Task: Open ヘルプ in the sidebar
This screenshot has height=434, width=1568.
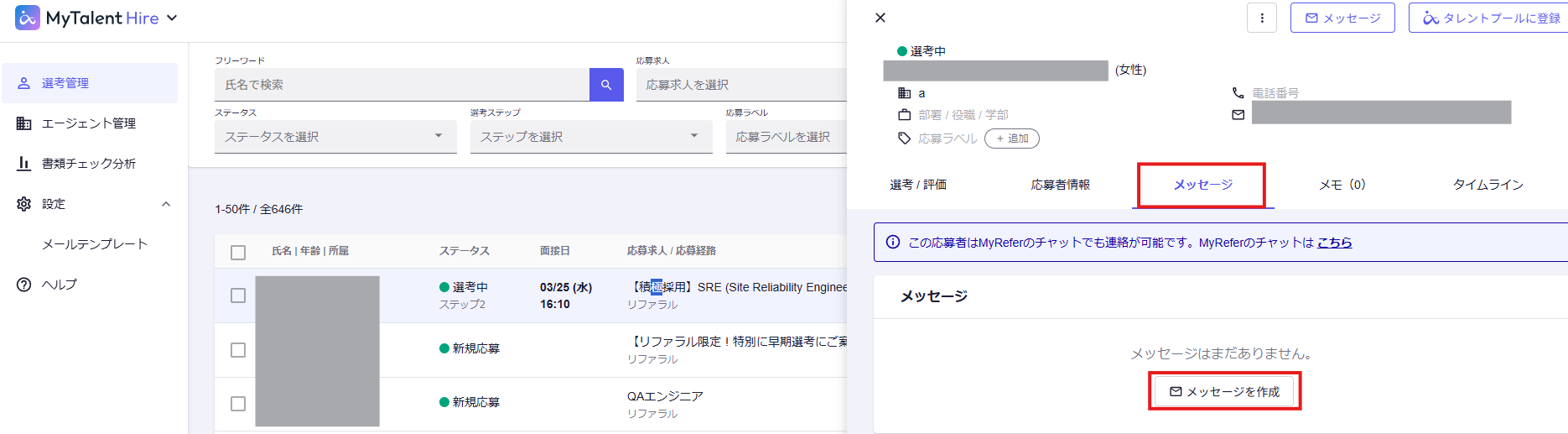Action: pyautogui.click(x=59, y=285)
